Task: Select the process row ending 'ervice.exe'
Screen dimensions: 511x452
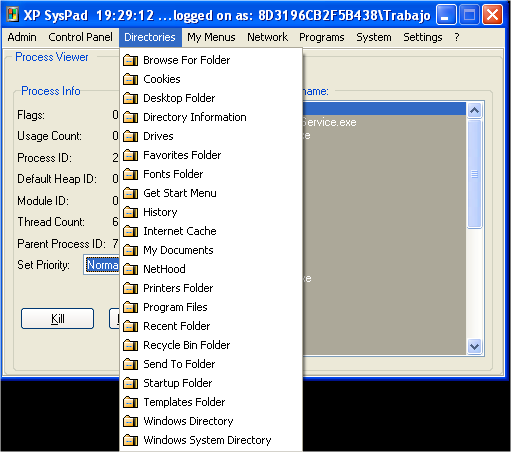Action: coord(384,122)
